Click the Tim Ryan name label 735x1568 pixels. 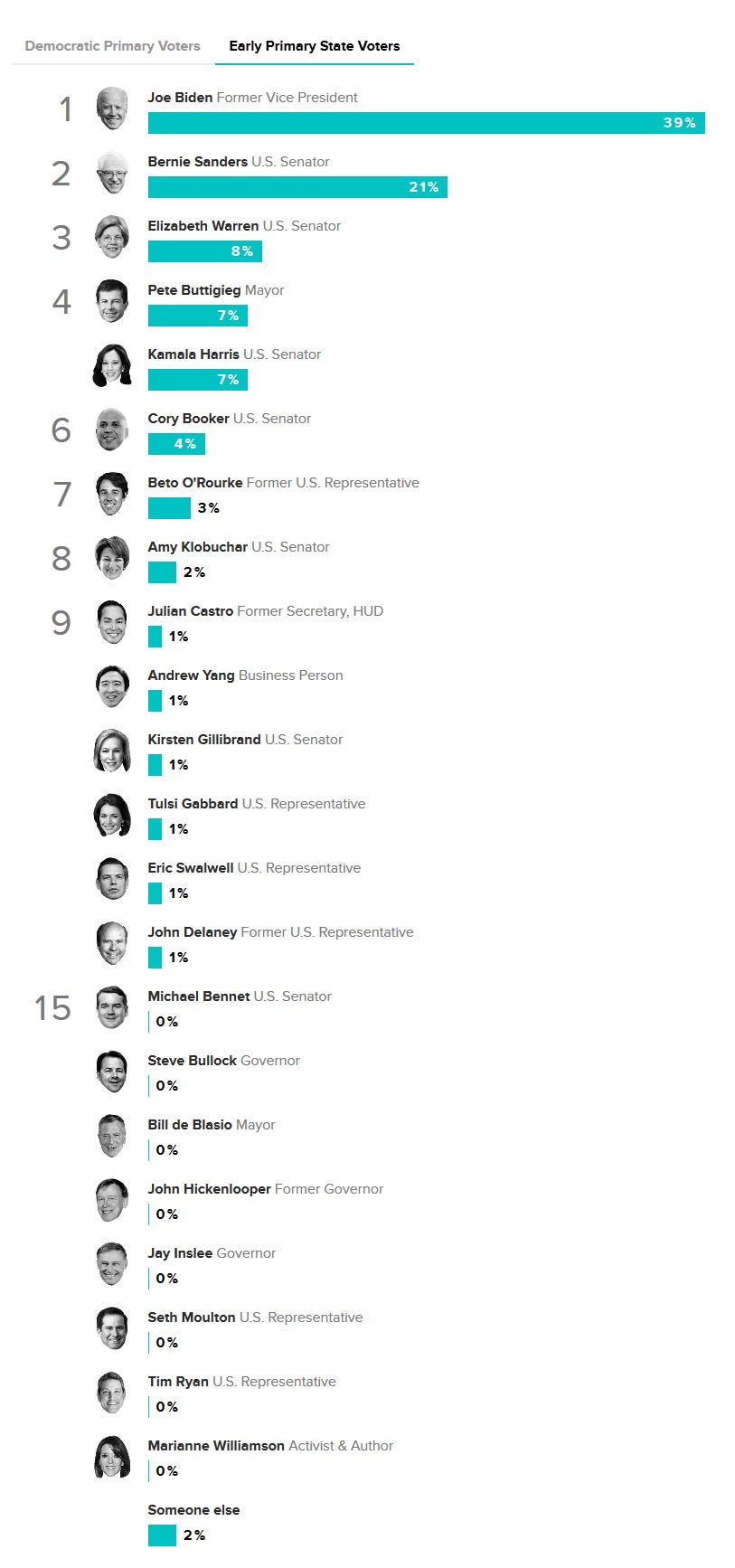pyautogui.click(x=178, y=1382)
